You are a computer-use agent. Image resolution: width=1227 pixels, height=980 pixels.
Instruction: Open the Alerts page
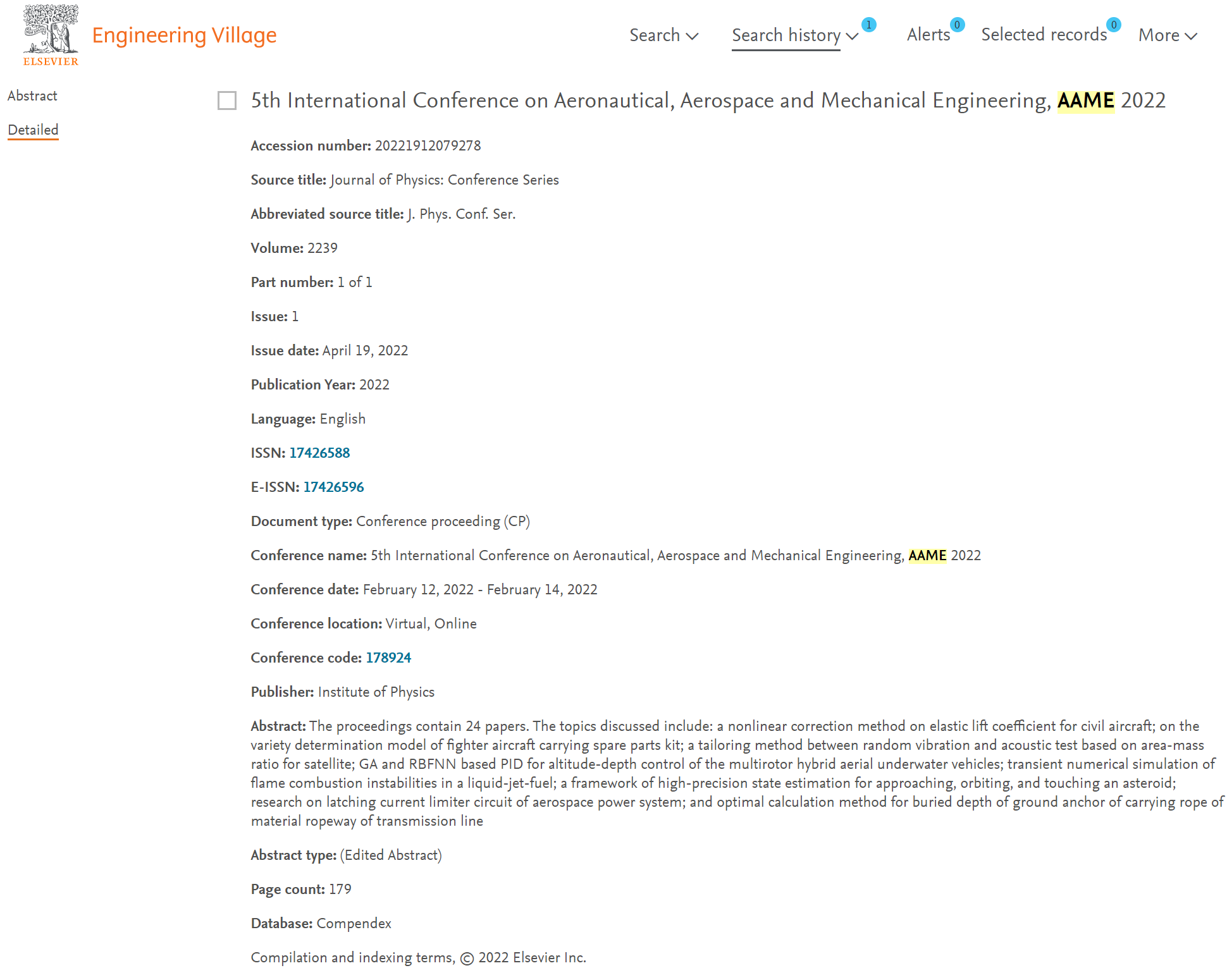coord(928,35)
